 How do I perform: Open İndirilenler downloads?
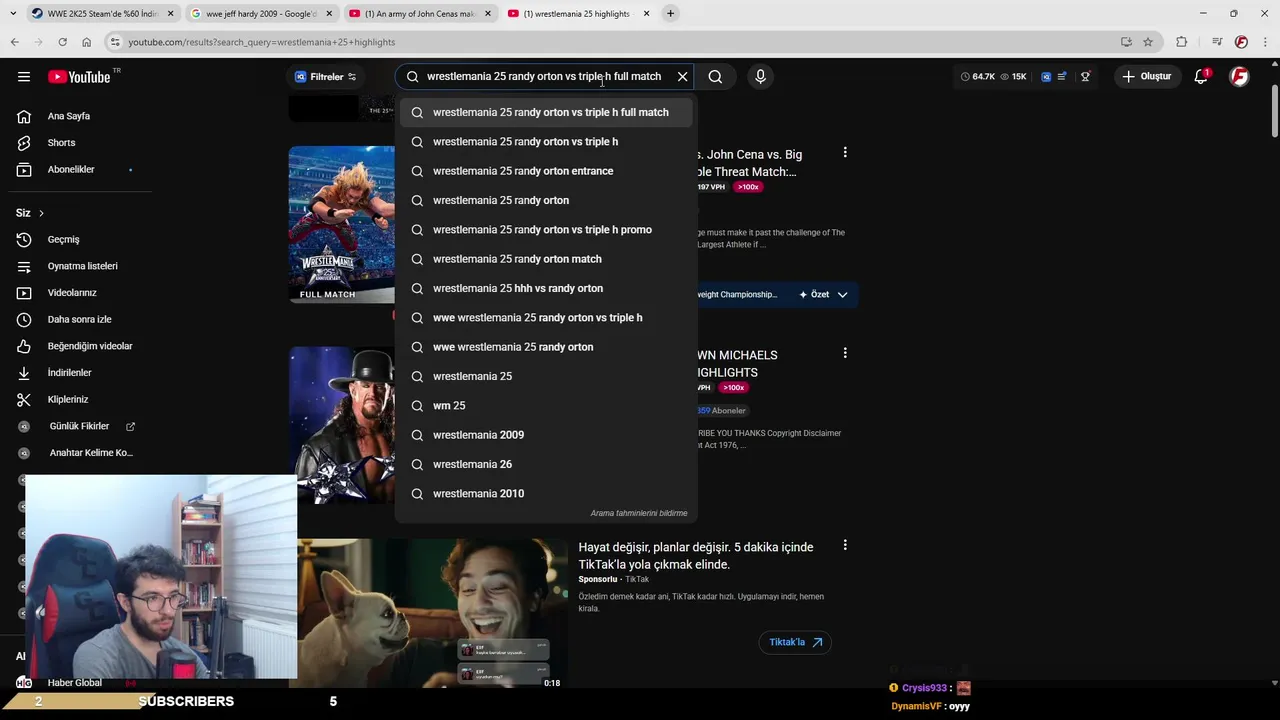tap(69, 373)
